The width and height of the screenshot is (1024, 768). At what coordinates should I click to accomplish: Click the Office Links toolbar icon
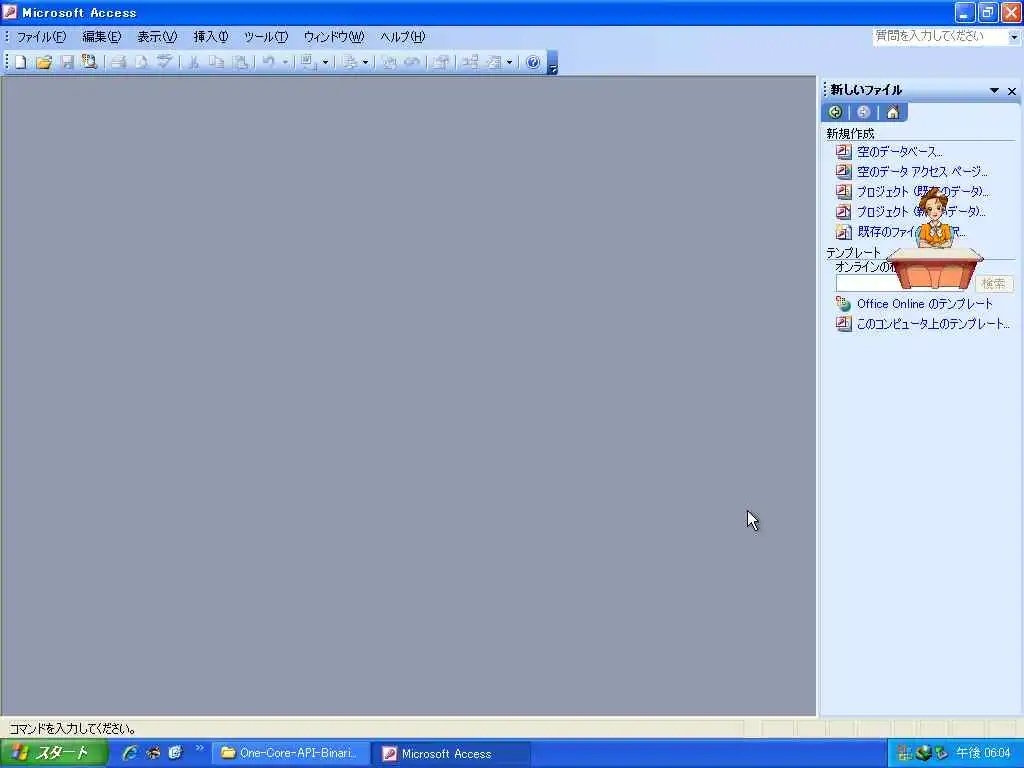pos(308,62)
